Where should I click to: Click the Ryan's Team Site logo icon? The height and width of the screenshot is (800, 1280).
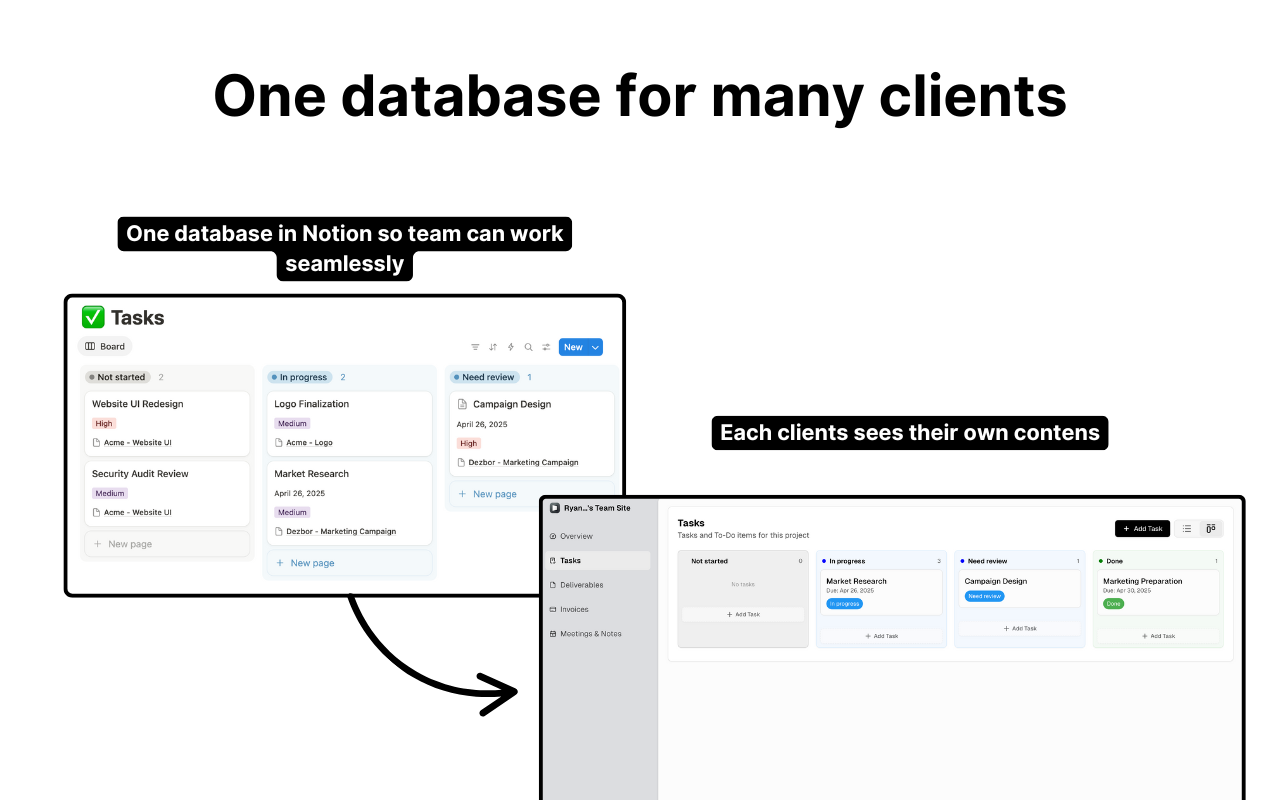click(x=555, y=507)
